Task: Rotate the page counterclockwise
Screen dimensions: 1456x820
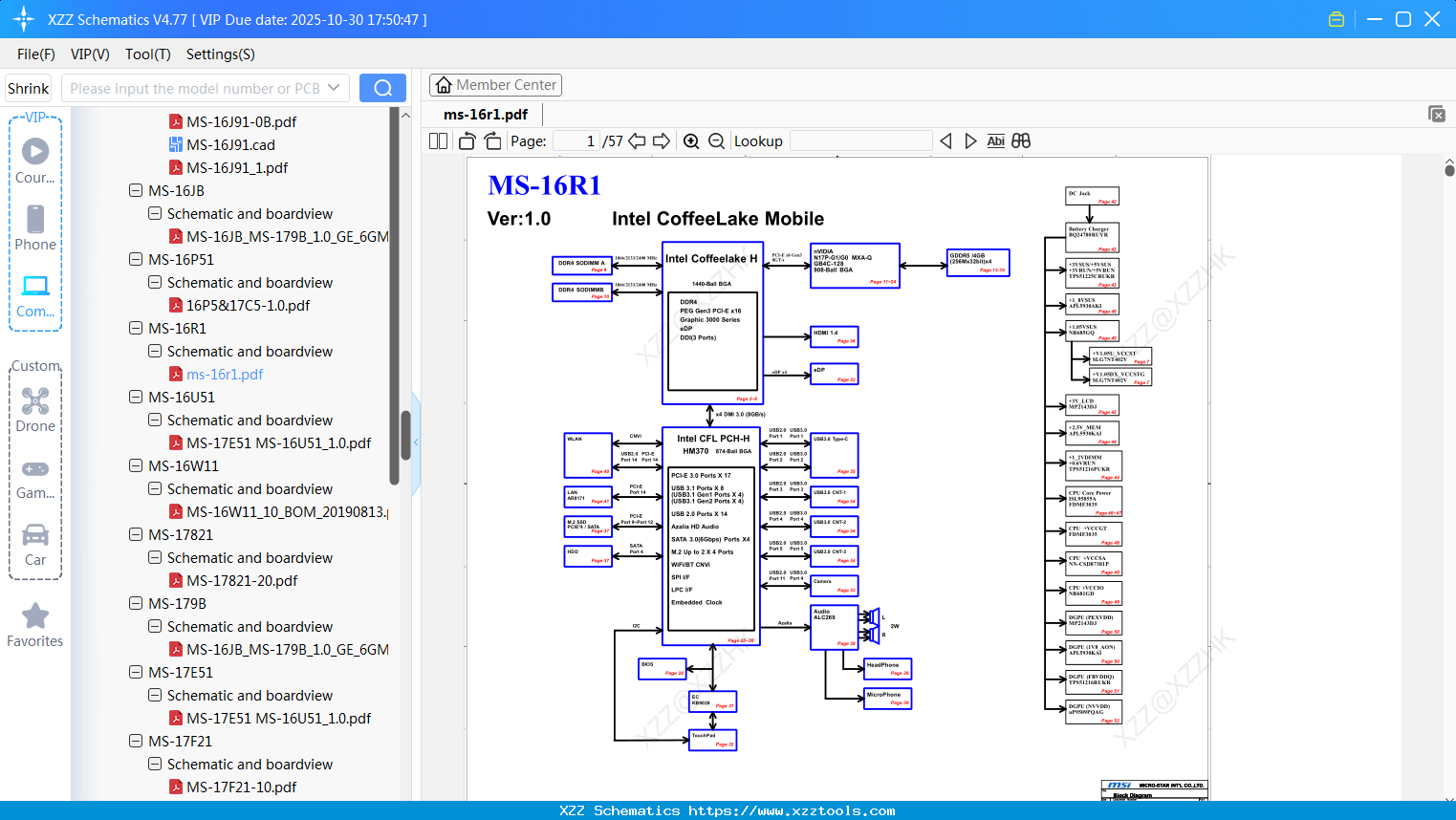Action: tap(467, 141)
